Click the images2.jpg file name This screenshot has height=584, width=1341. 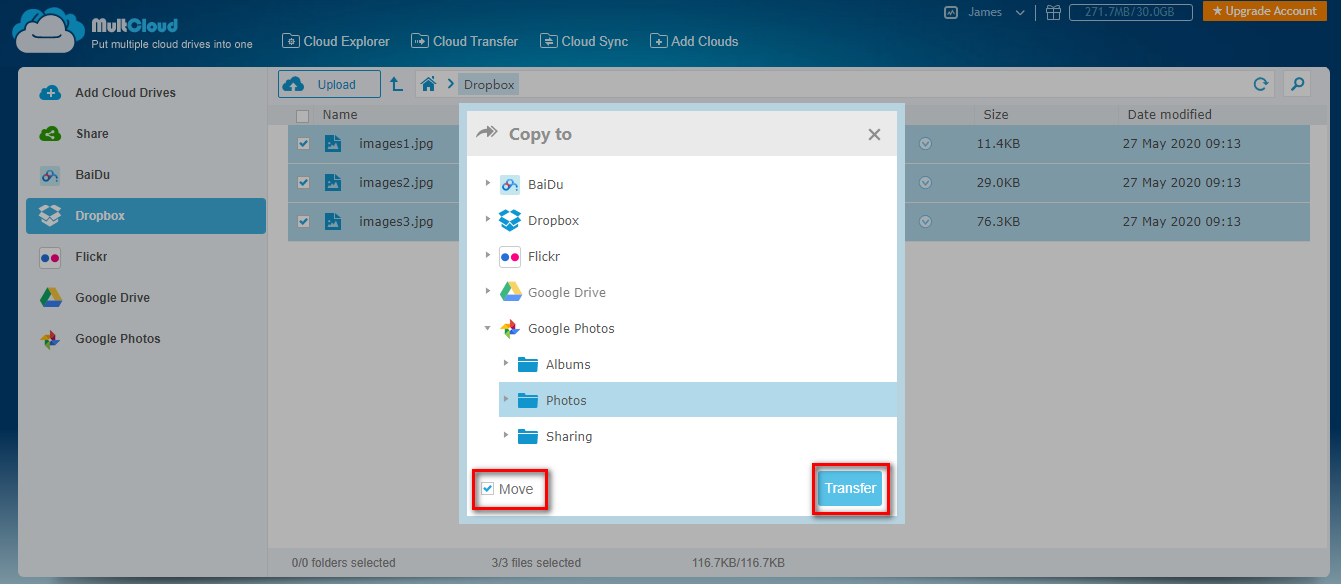coord(396,183)
